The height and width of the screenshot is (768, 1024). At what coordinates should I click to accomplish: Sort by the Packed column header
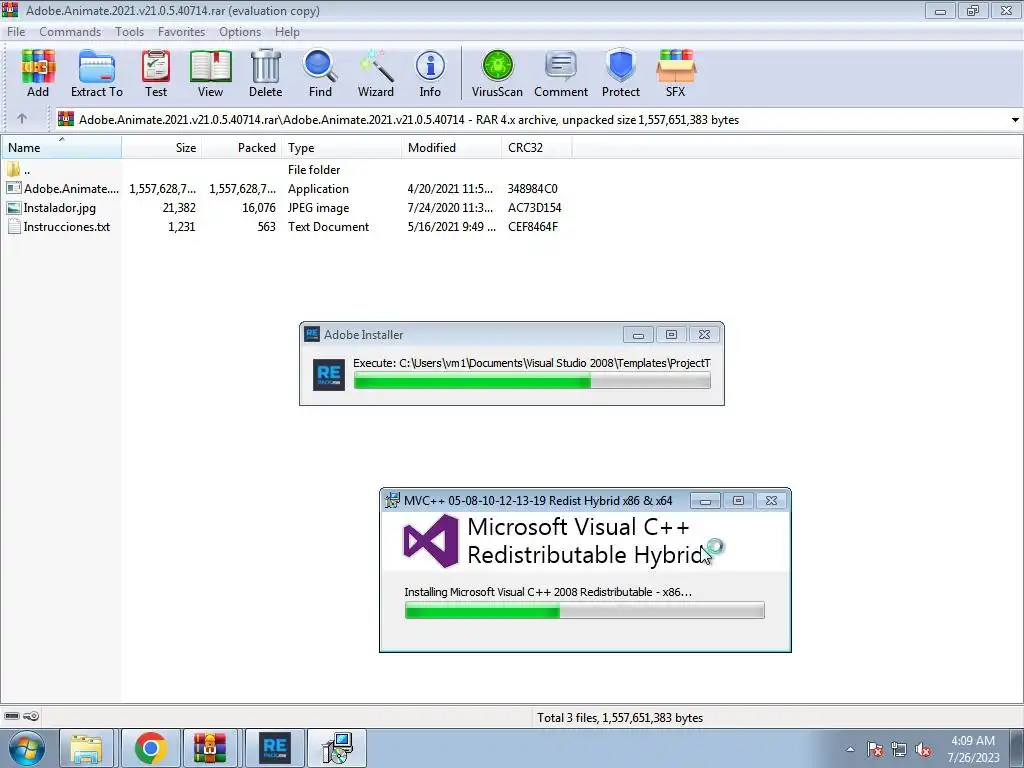coord(242,148)
